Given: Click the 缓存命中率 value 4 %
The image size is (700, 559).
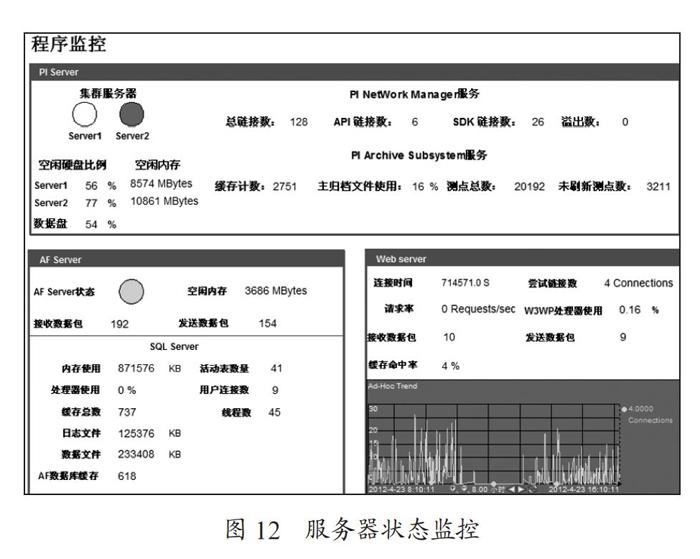Looking at the screenshot, I should tap(450, 366).
